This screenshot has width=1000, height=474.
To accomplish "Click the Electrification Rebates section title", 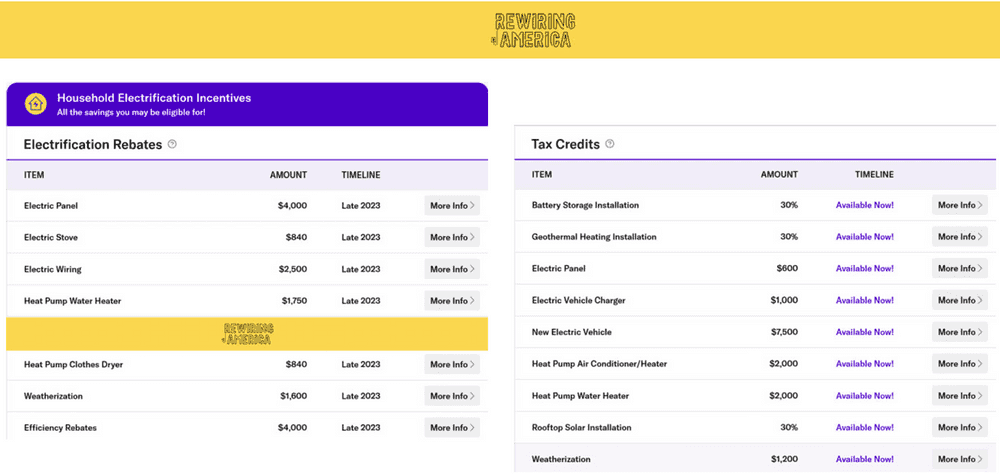I will [x=92, y=145].
